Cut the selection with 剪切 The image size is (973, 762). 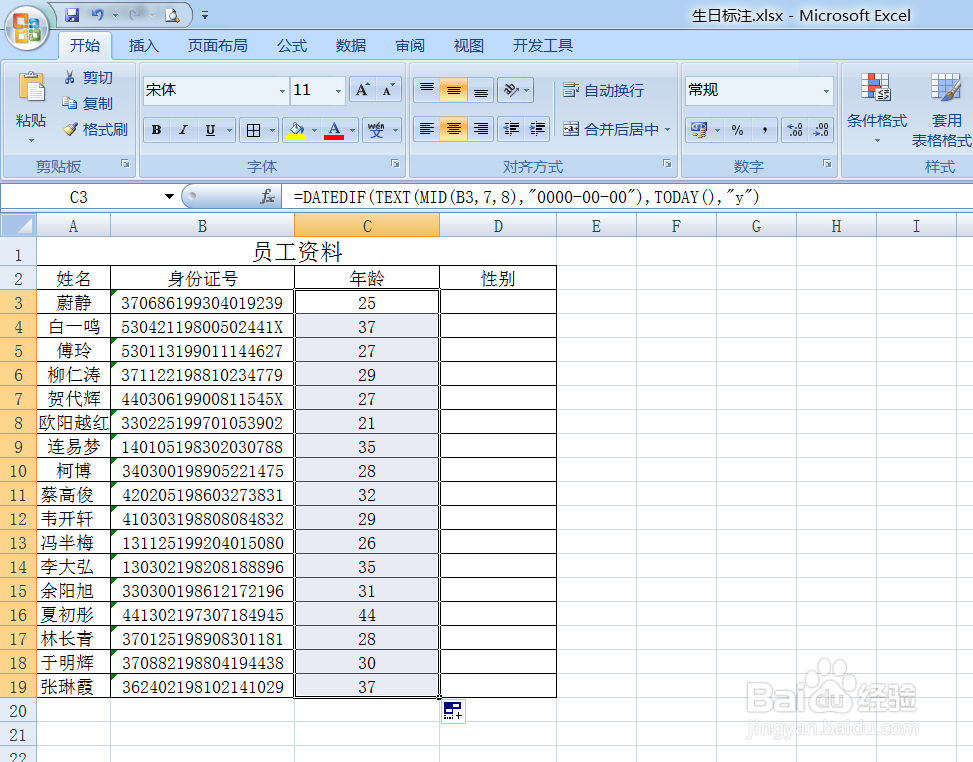(88, 78)
